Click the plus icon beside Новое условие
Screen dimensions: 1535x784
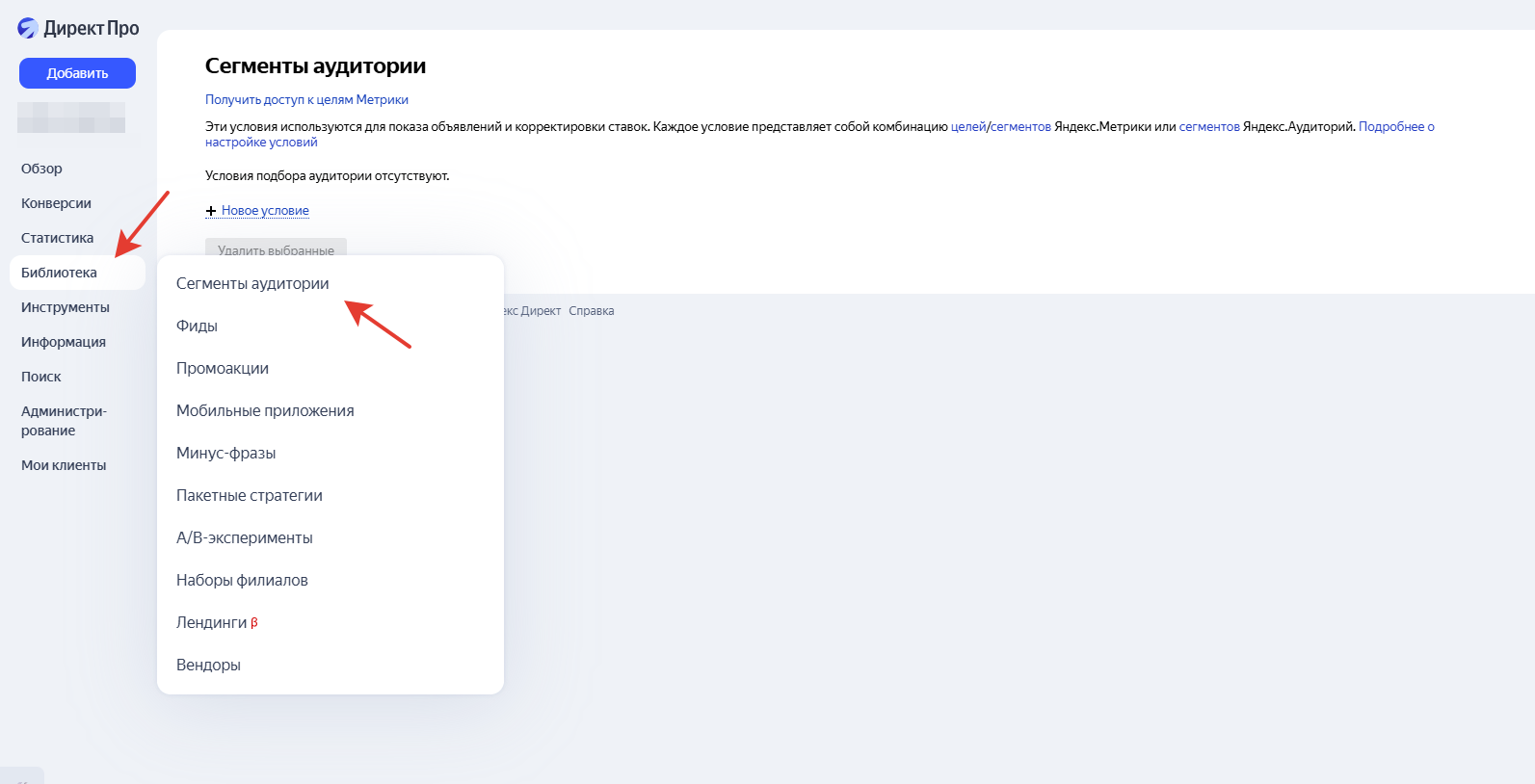point(211,211)
